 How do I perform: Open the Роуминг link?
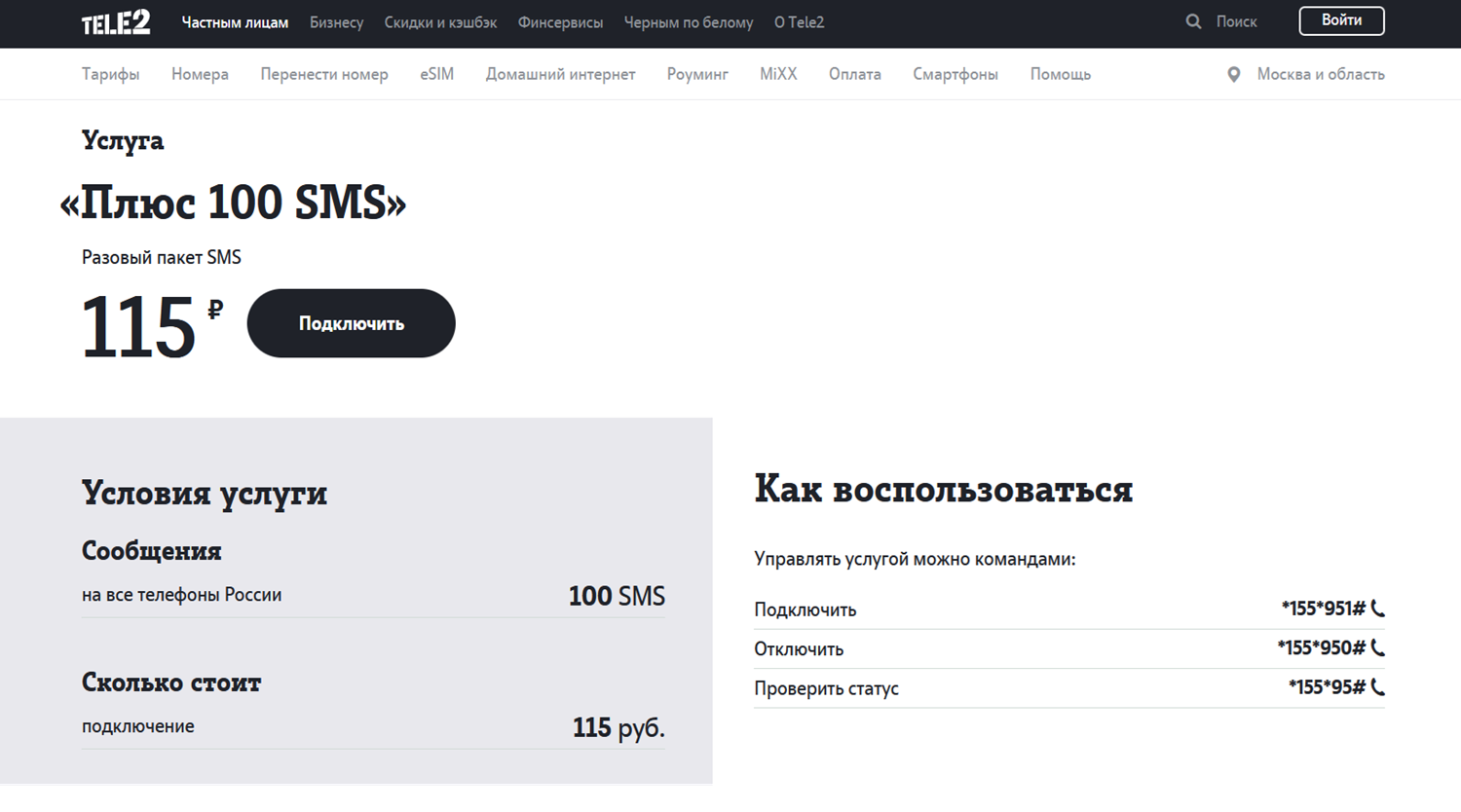697,74
